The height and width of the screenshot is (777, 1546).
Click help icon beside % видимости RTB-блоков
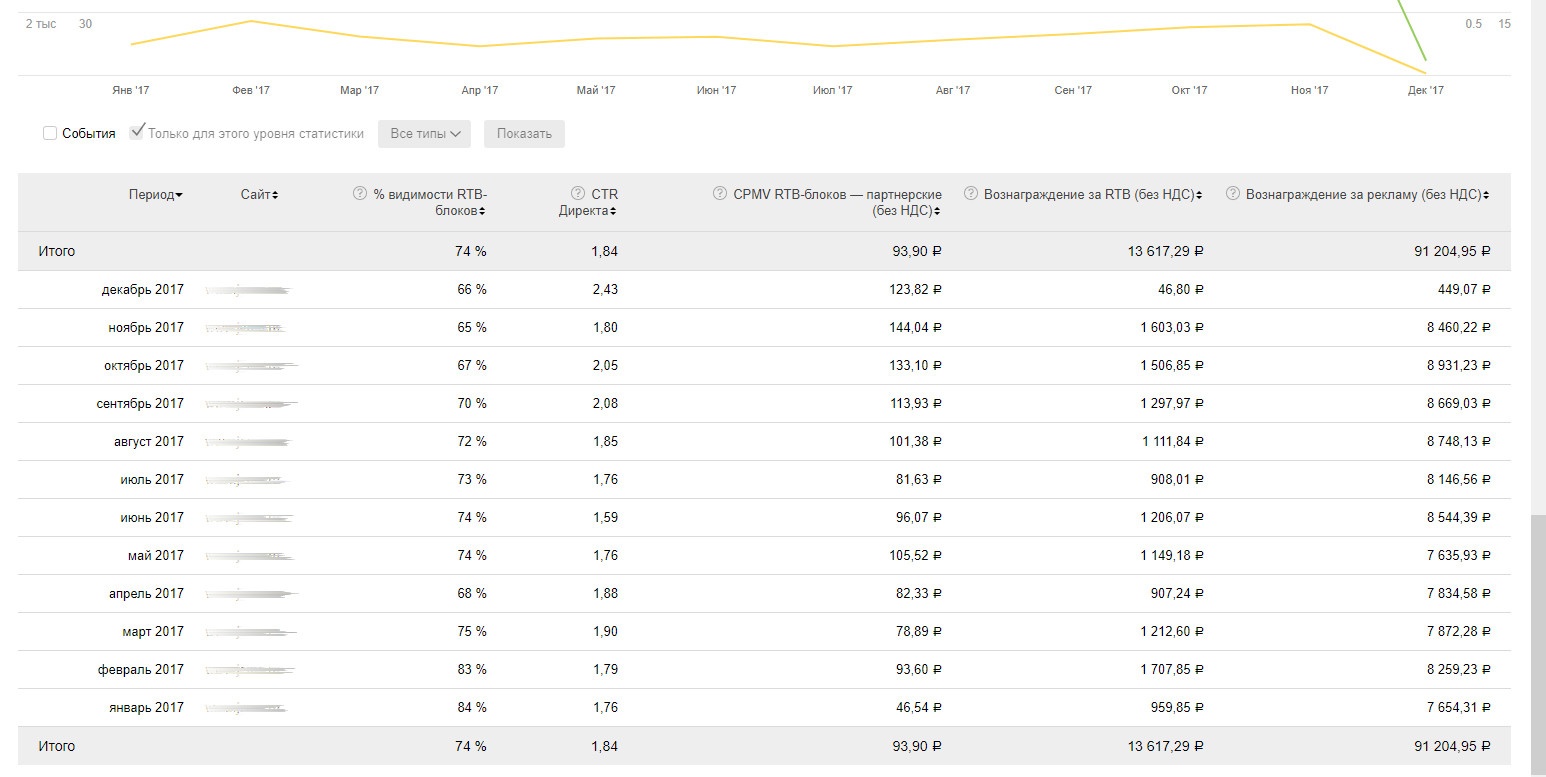click(360, 194)
